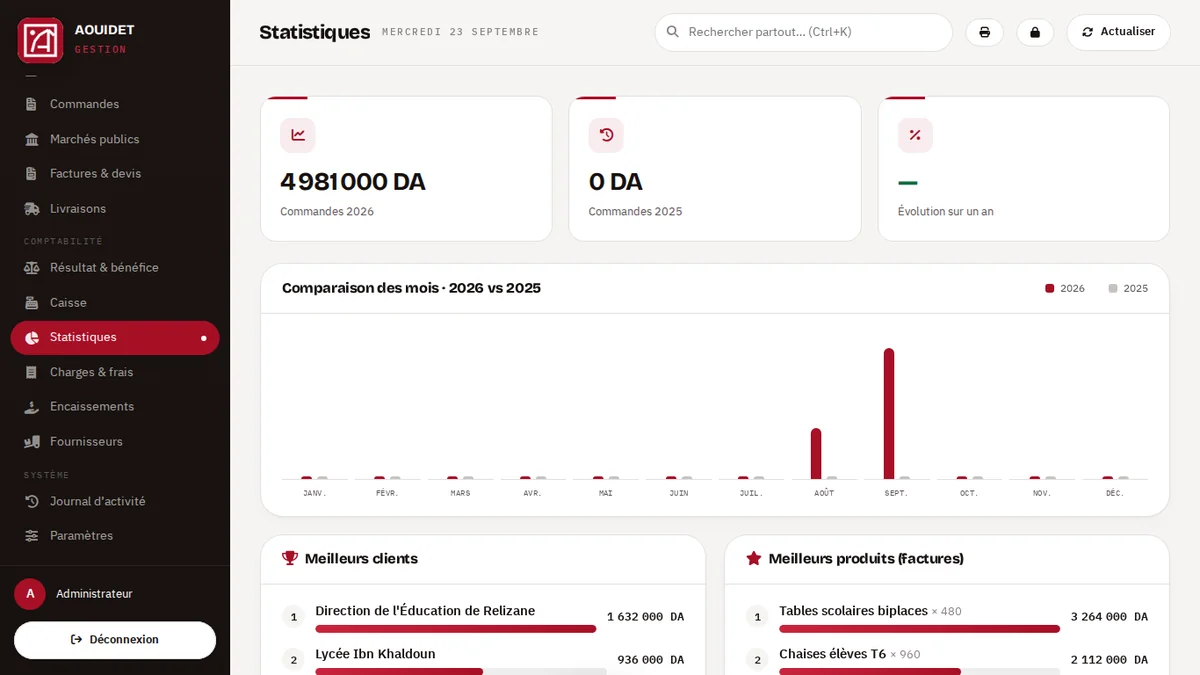
Task: Click the chart-line icon on Commandes 2026 card
Action: pyautogui.click(x=298, y=135)
